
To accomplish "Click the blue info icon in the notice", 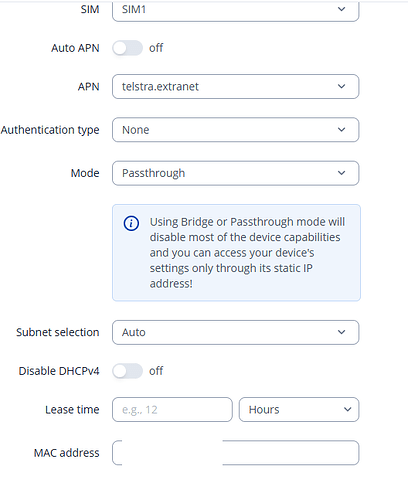I will pos(131,223).
